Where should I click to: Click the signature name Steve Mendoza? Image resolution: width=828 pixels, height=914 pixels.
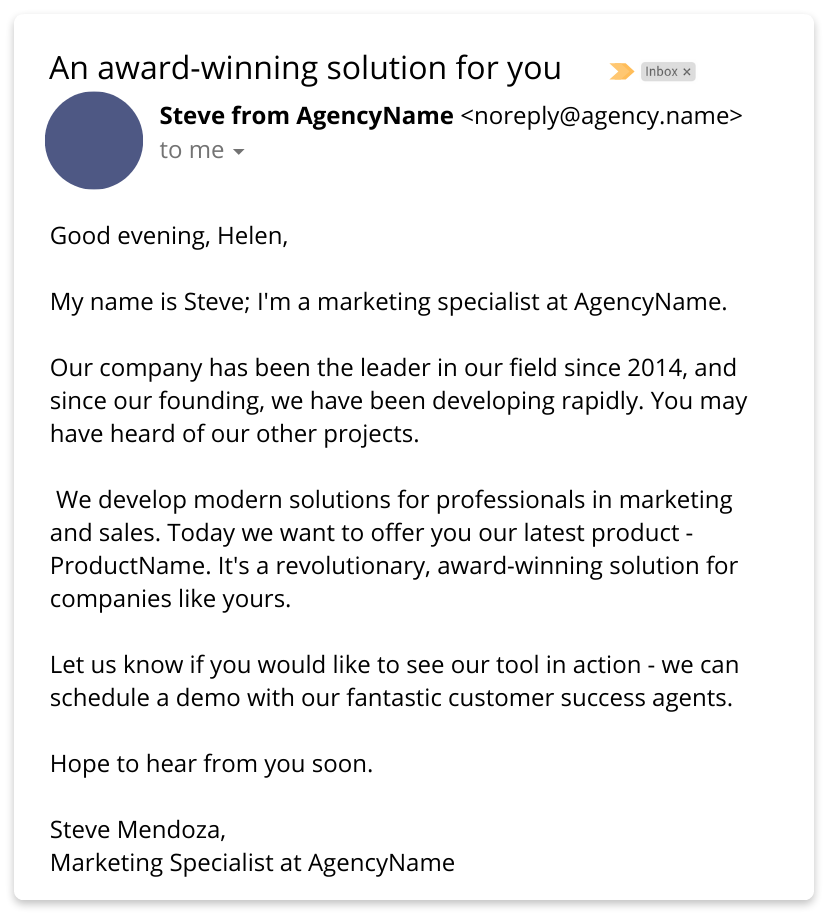tap(138, 830)
